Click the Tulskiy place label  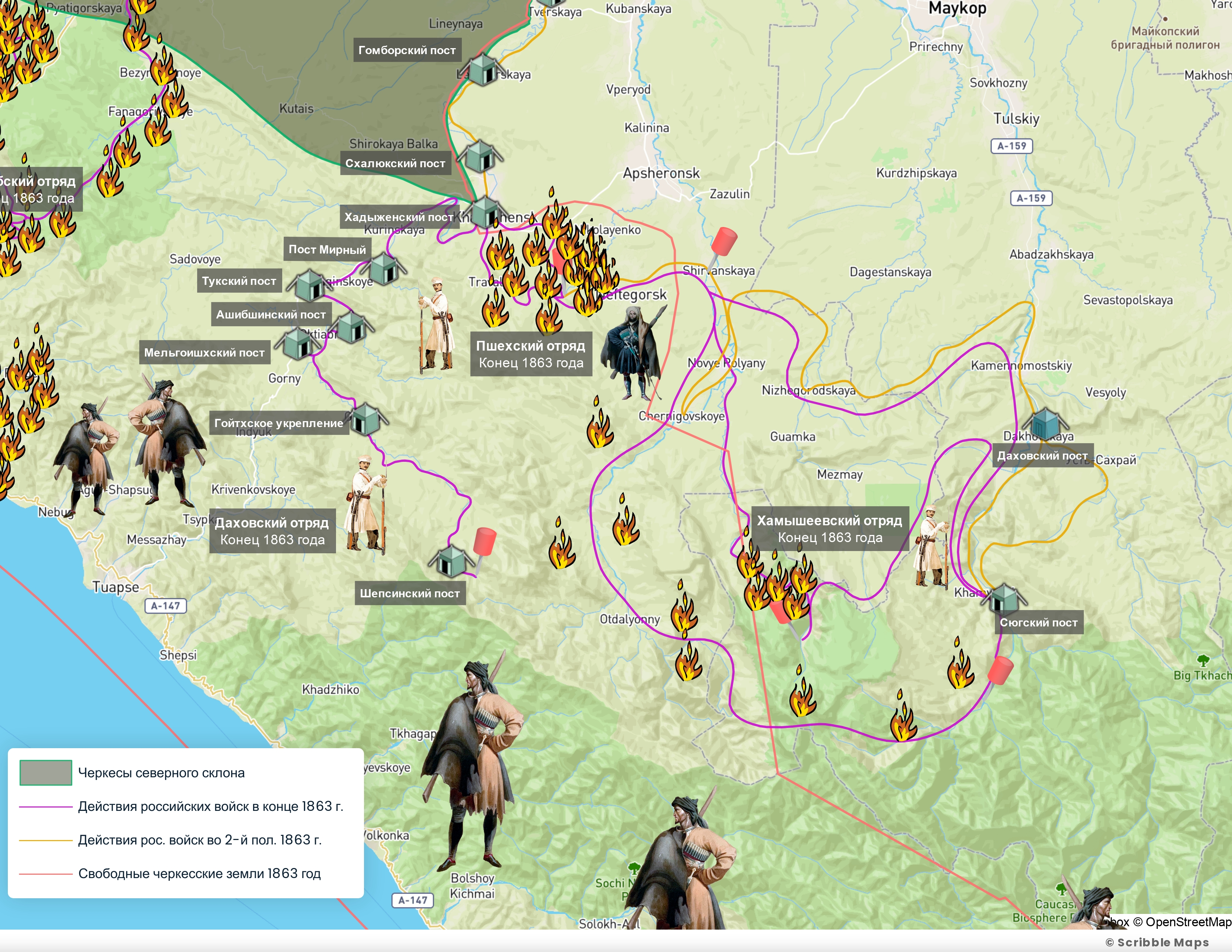pyautogui.click(x=1016, y=119)
